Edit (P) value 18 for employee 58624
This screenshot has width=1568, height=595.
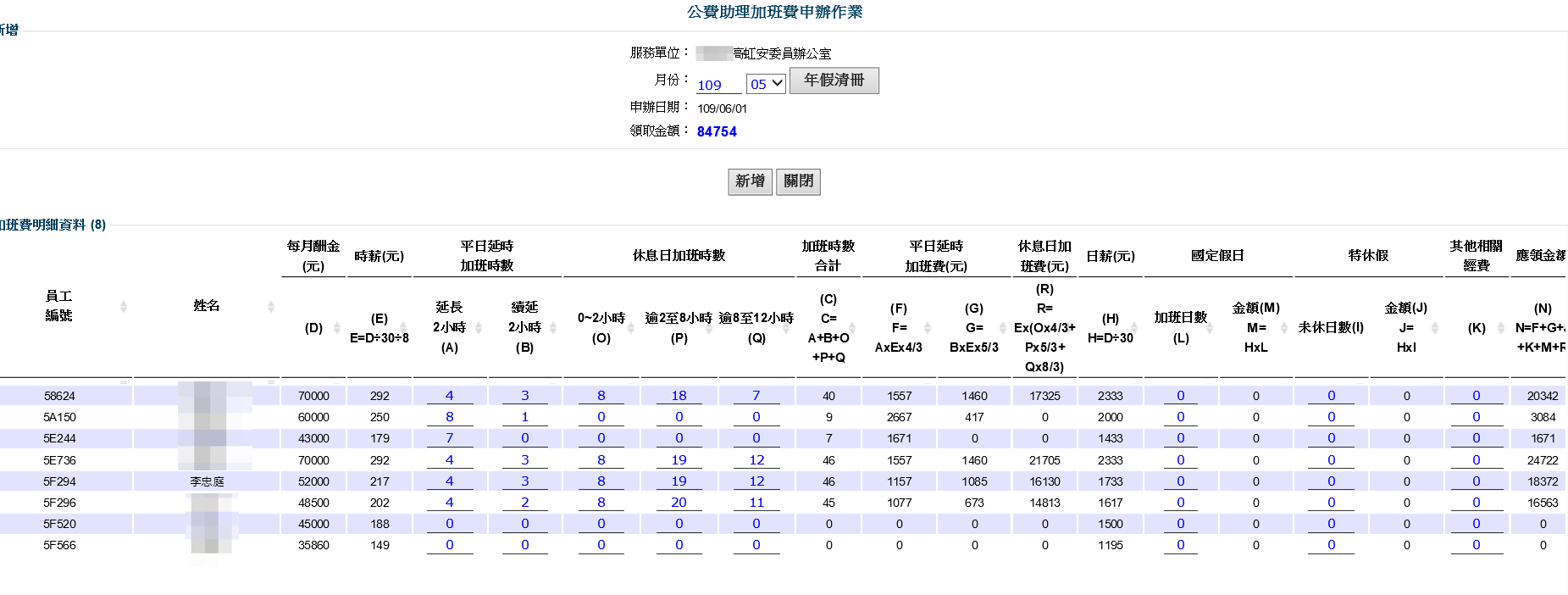(x=679, y=396)
